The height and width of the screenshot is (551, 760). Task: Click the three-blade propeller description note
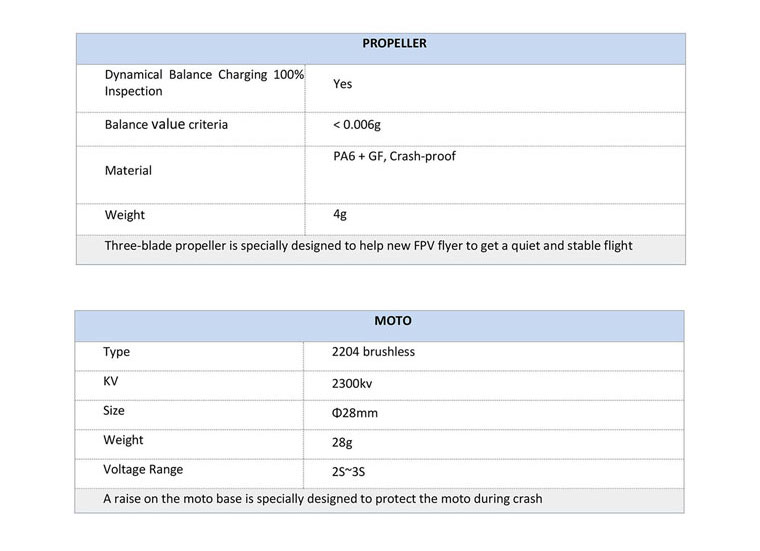368,246
